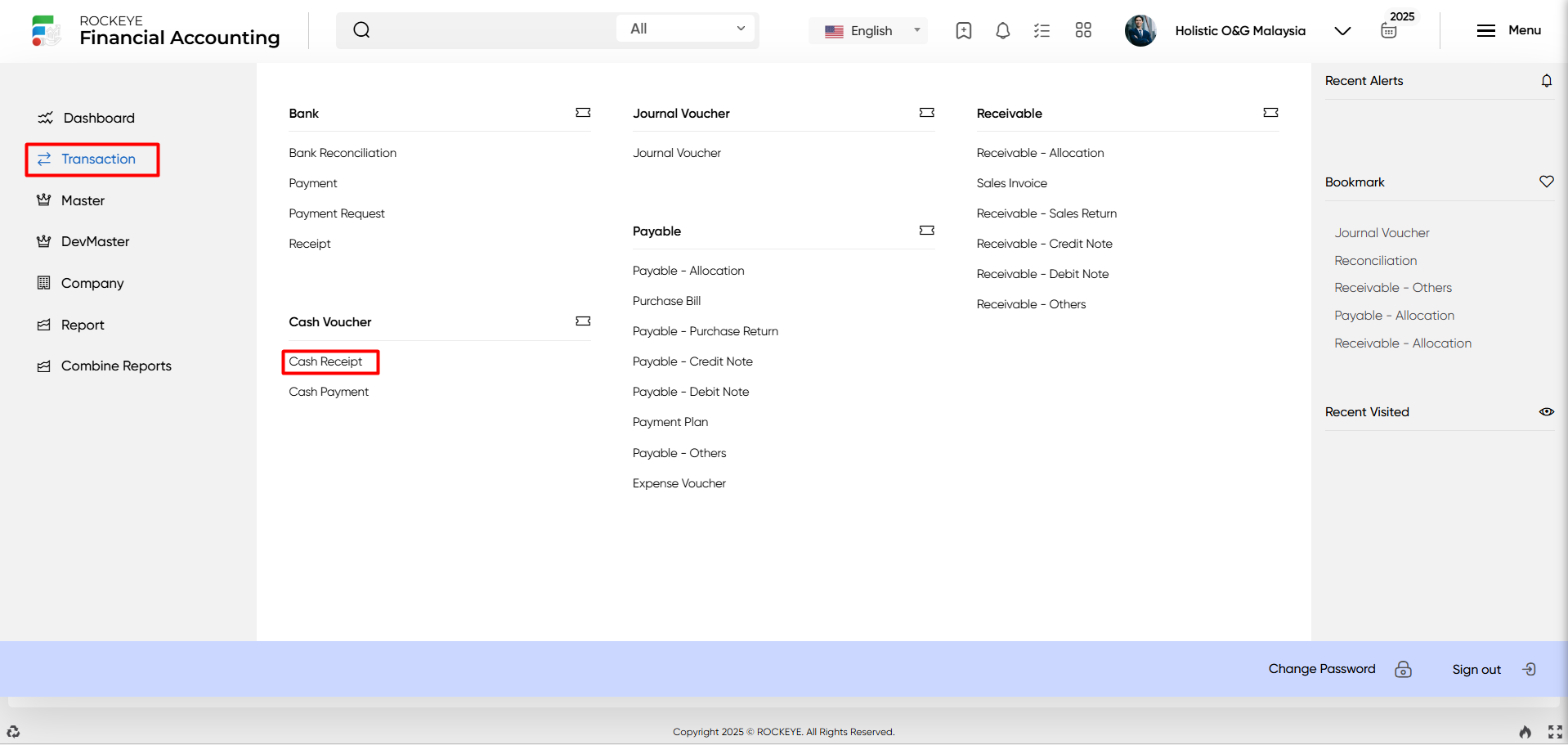Click the Change Password text
1568x745 pixels.
click(1322, 669)
